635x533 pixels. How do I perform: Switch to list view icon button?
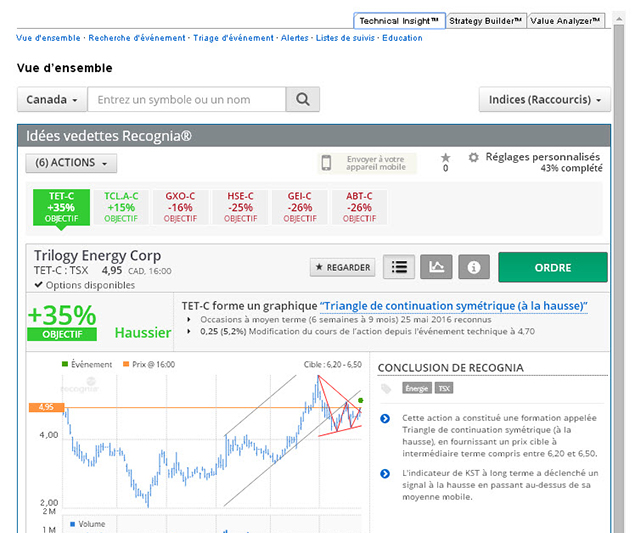pyautogui.click(x=399, y=267)
